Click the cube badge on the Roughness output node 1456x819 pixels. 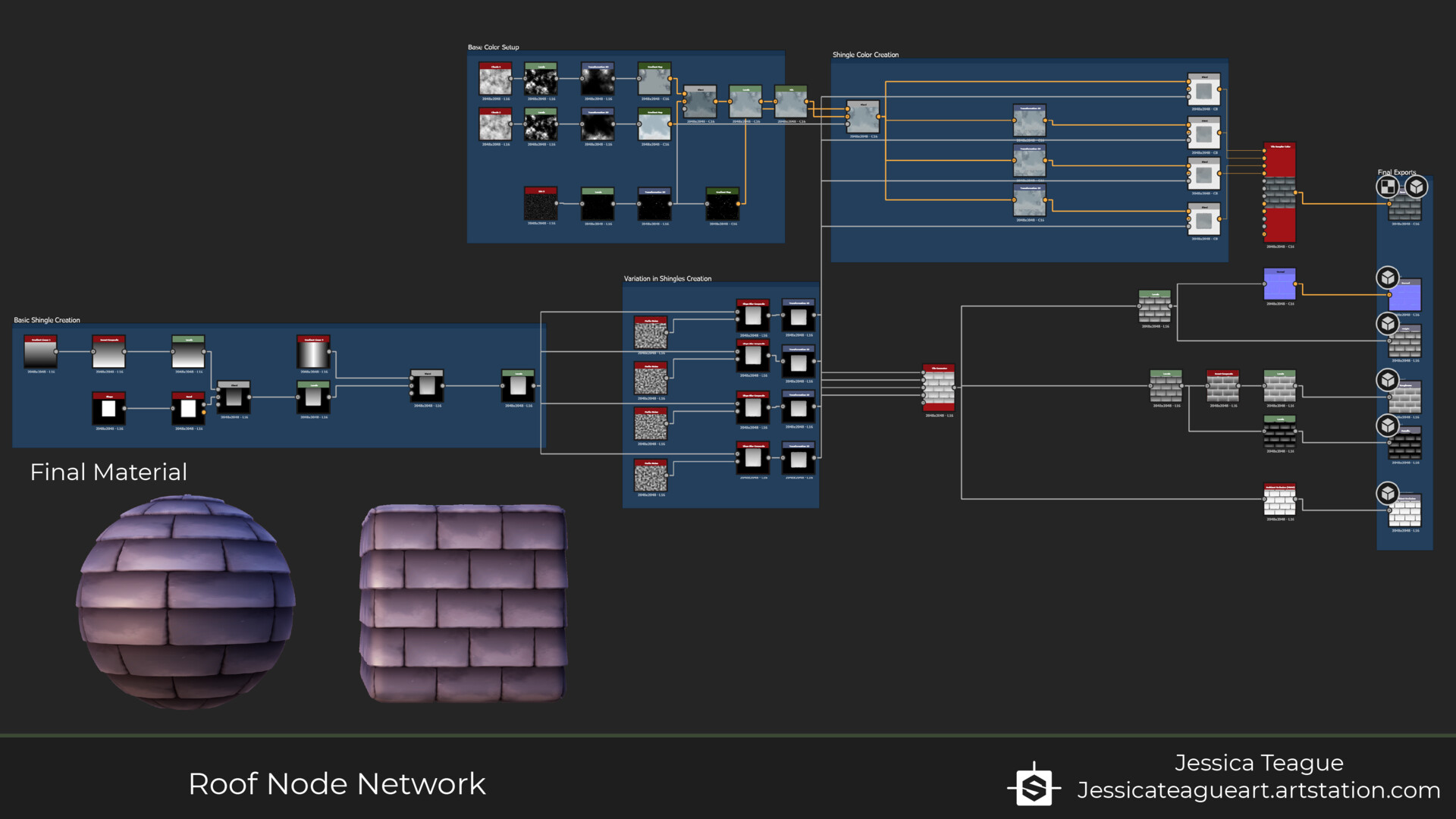click(x=1388, y=380)
